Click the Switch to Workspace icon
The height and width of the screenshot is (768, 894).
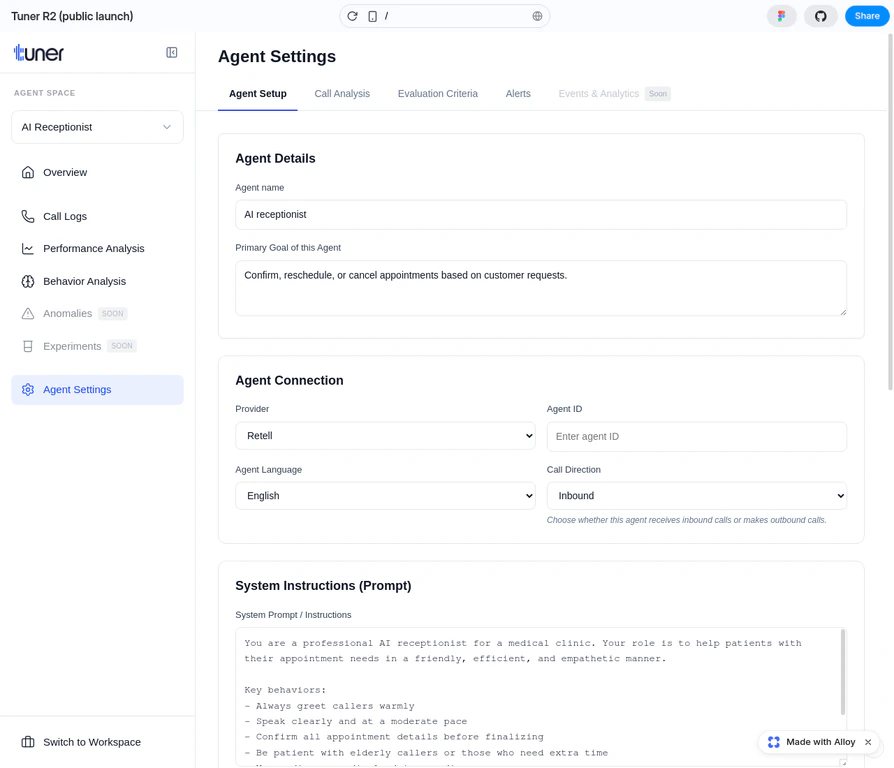(x=27, y=742)
